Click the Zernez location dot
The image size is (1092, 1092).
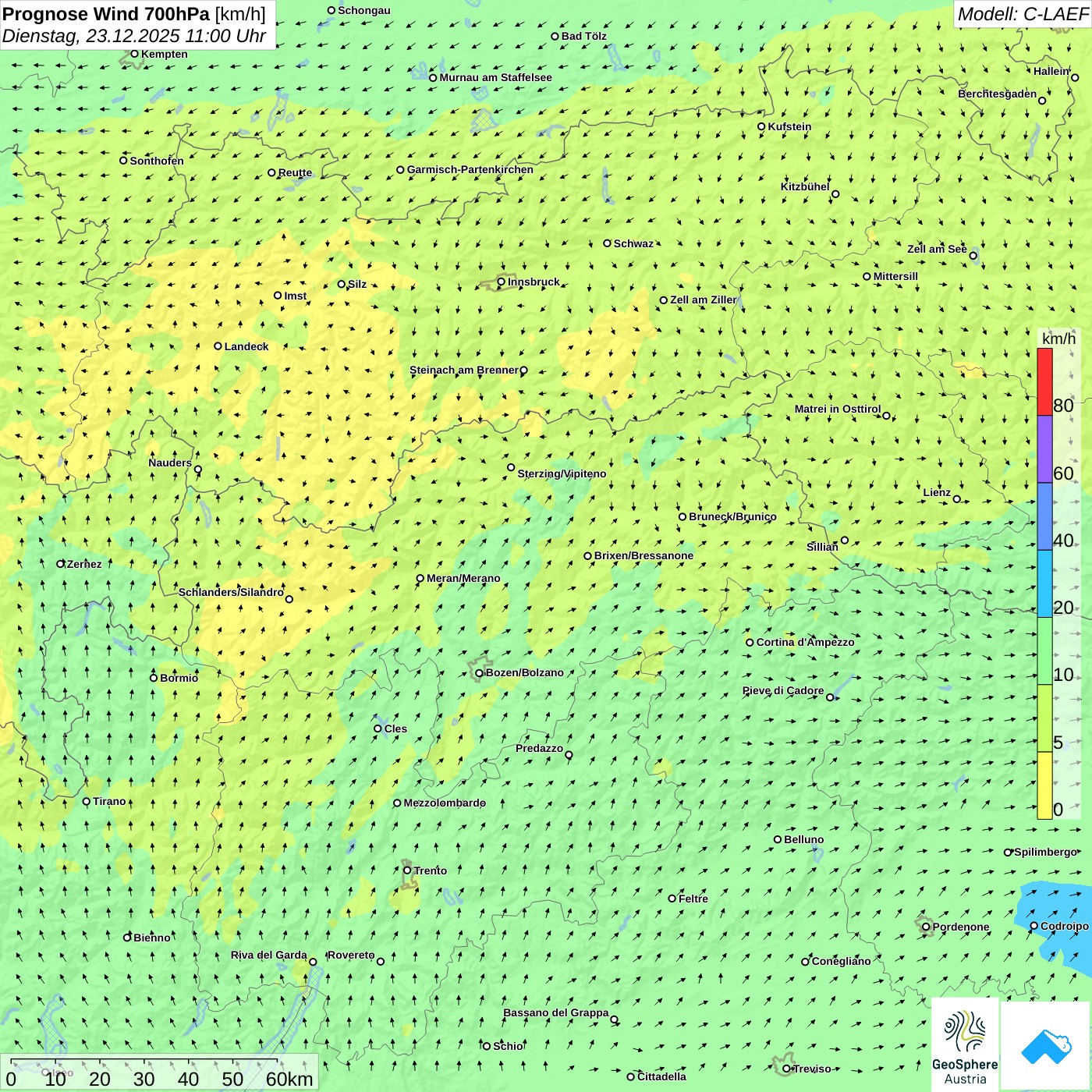61,564
